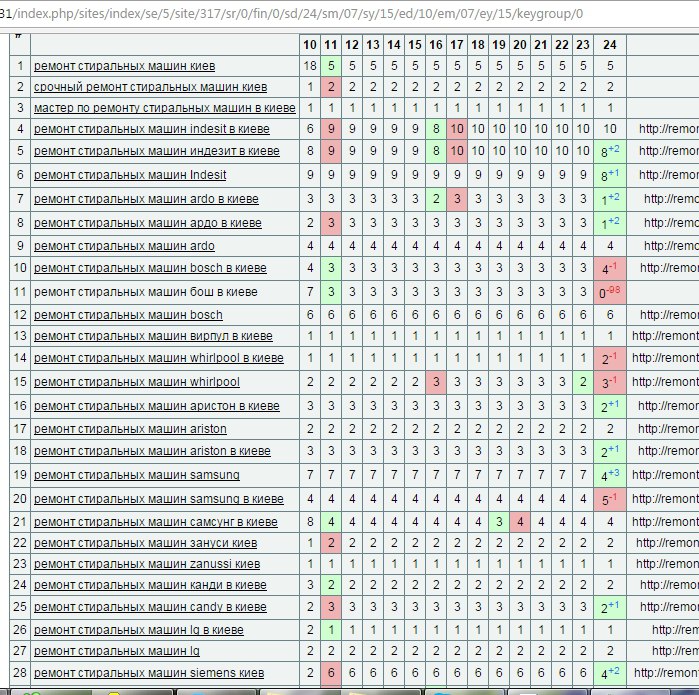Click the 5-1 cell in row 20
Viewport: 699px width, 695px height.
[610, 499]
